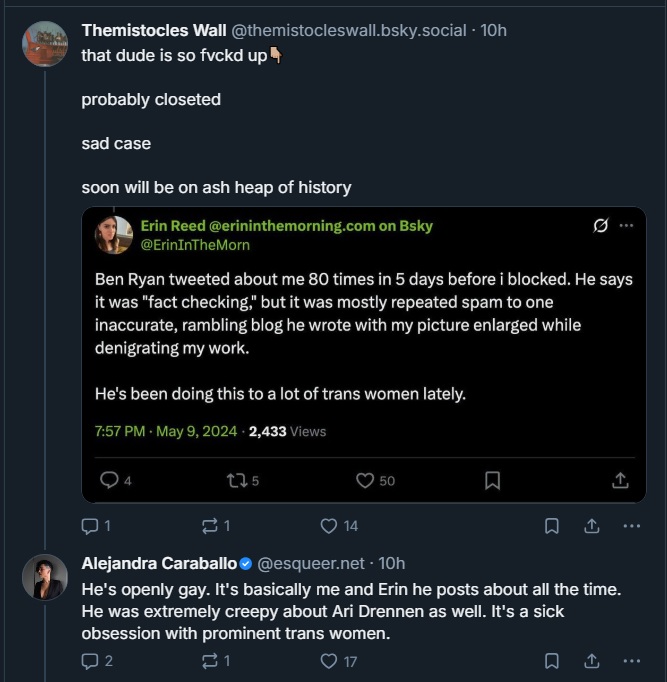Image resolution: width=667 pixels, height=682 pixels.
Task: Open more options on Alejandra Caraballo's post
Action: pos(631,660)
